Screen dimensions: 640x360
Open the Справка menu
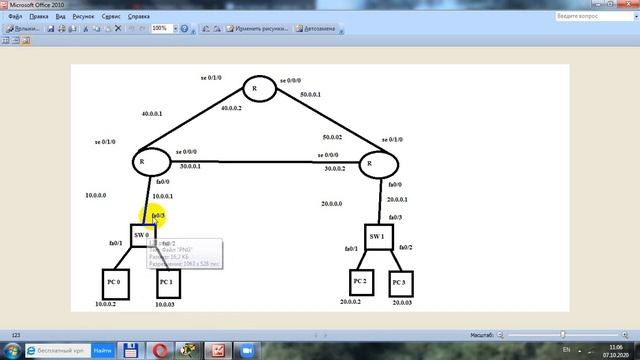[139, 17]
